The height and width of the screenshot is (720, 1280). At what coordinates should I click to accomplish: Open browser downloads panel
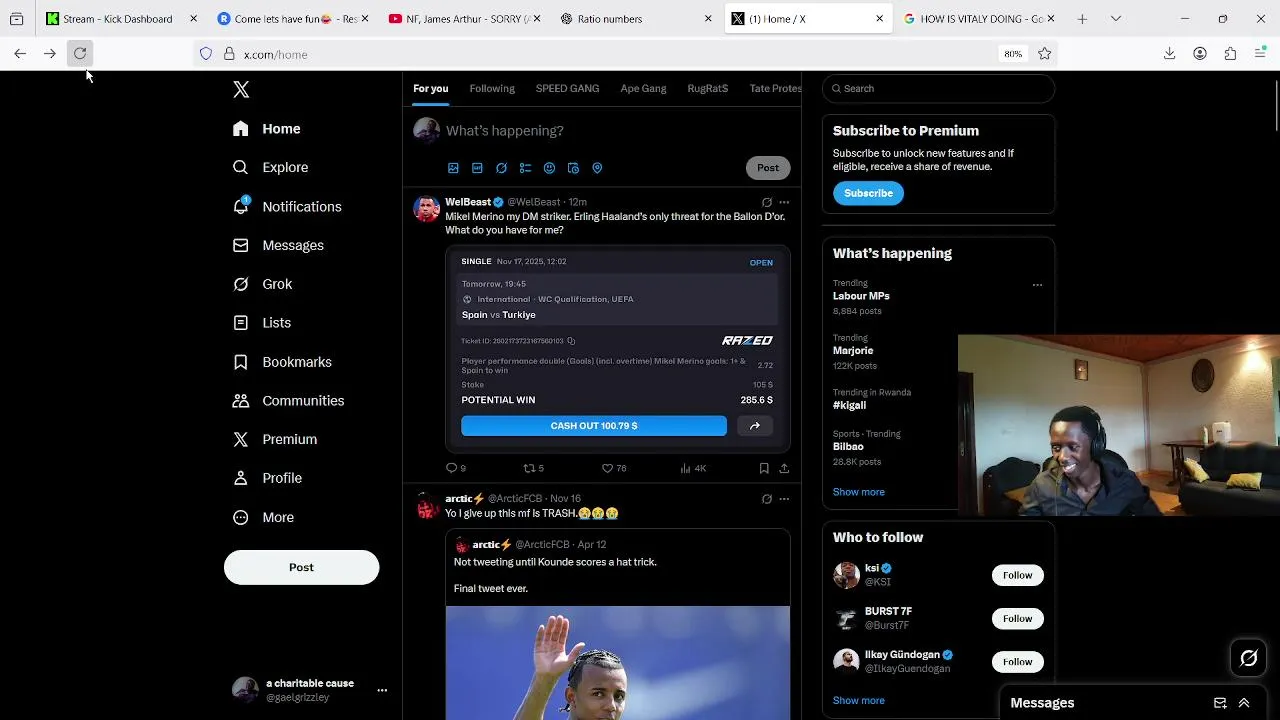pyautogui.click(x=1169, y=54)
